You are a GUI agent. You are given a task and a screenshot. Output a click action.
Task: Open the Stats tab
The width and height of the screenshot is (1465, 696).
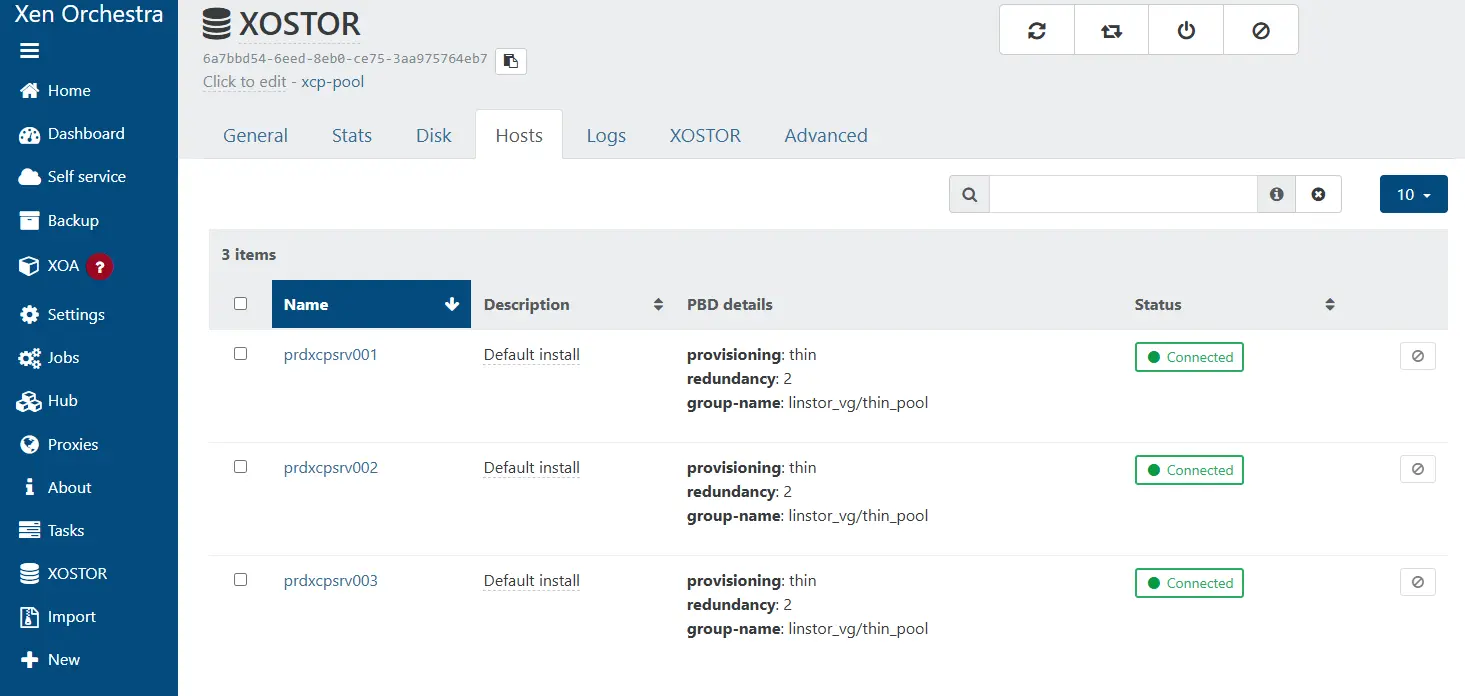point(351,135)
